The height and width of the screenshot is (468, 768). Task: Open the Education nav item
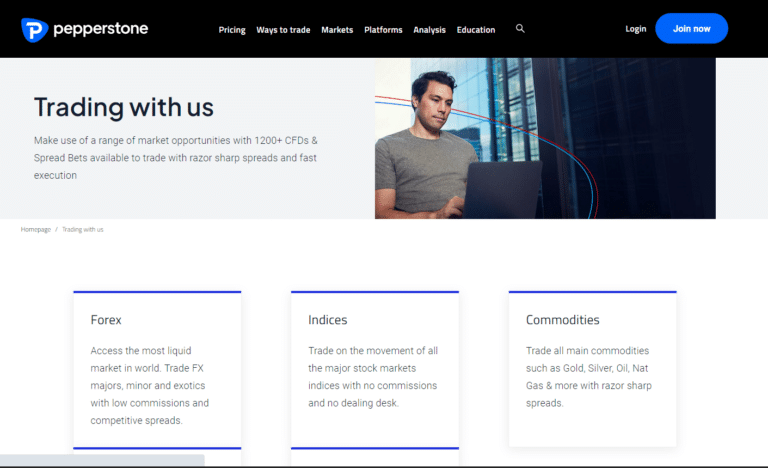click(476, 30)
